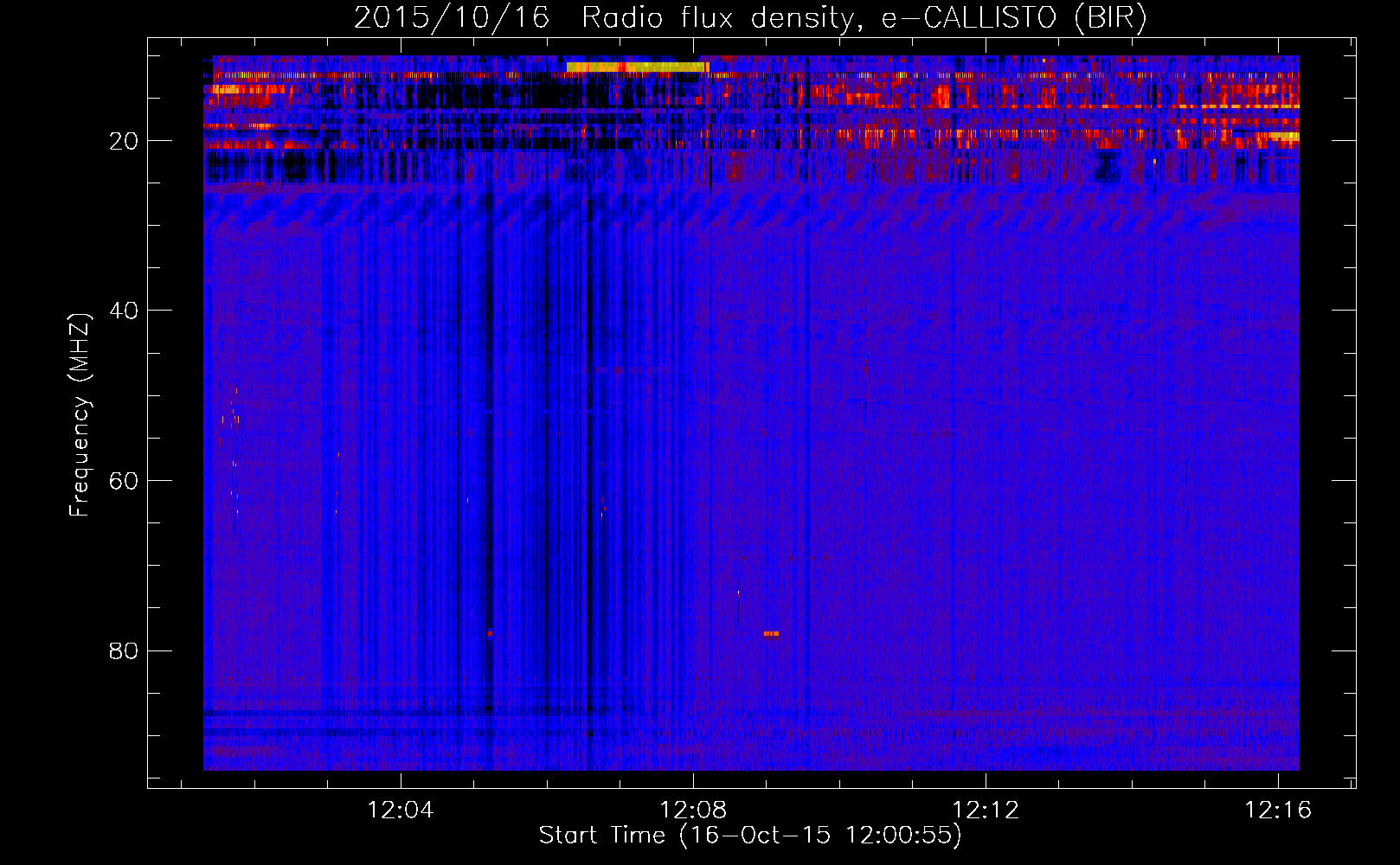
Task: Click the yellow horizontal bar at top of spectrogram
Action: click(x=638, y=67)
